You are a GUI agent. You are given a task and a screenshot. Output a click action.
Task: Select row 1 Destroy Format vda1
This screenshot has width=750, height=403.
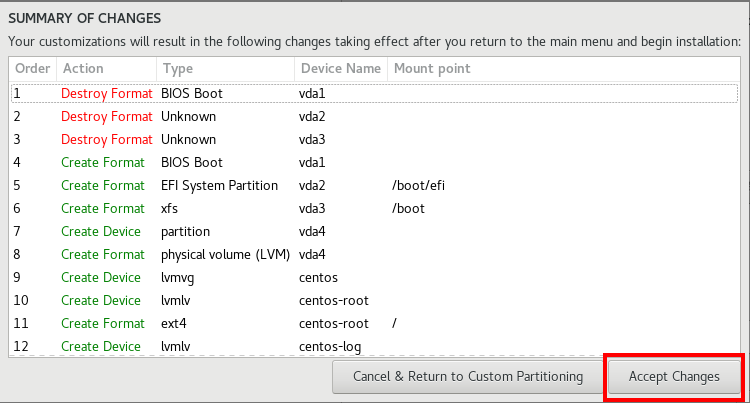[x=374, y=93]
